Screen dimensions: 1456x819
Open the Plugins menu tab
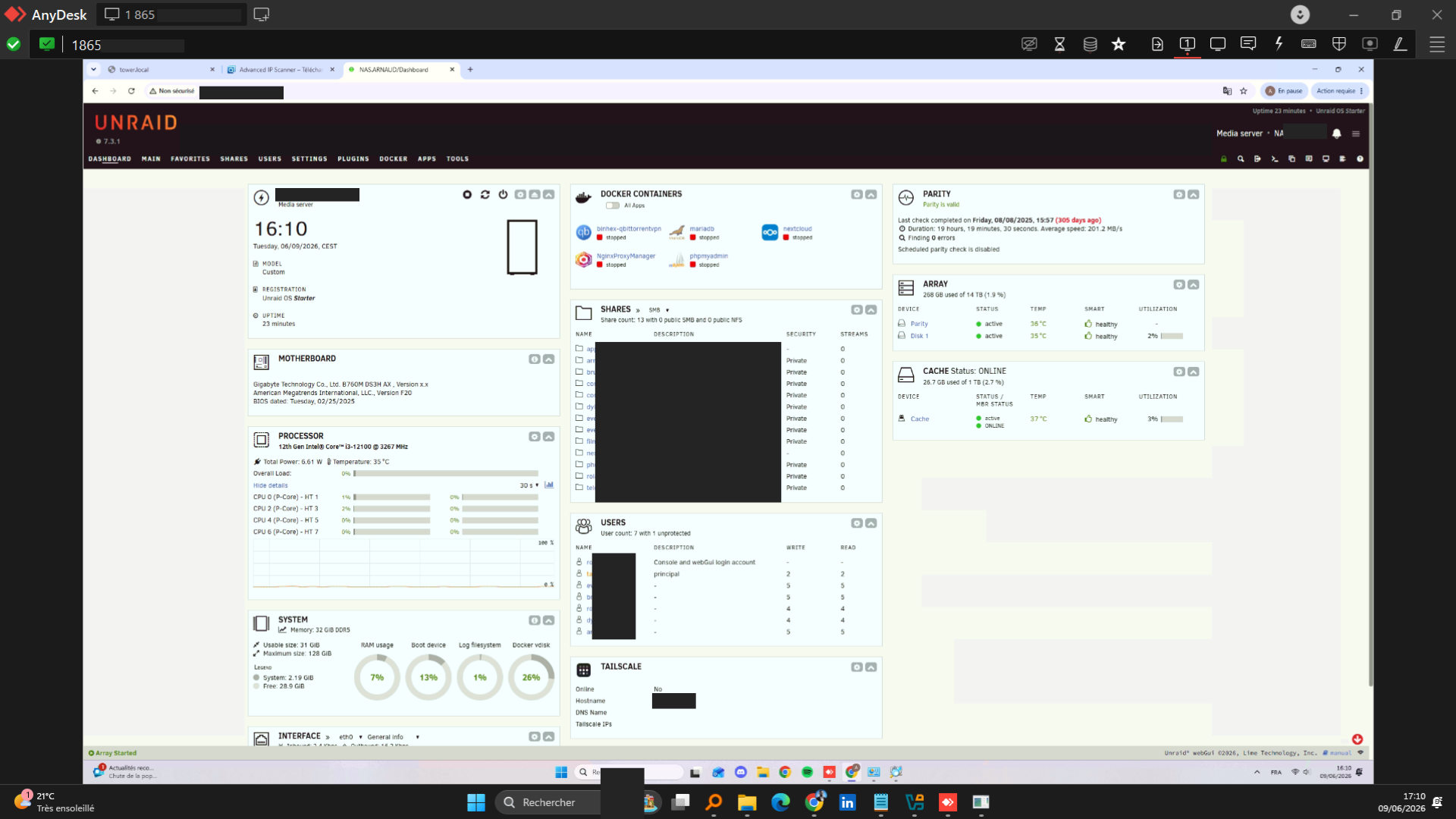tap(353, 159)
